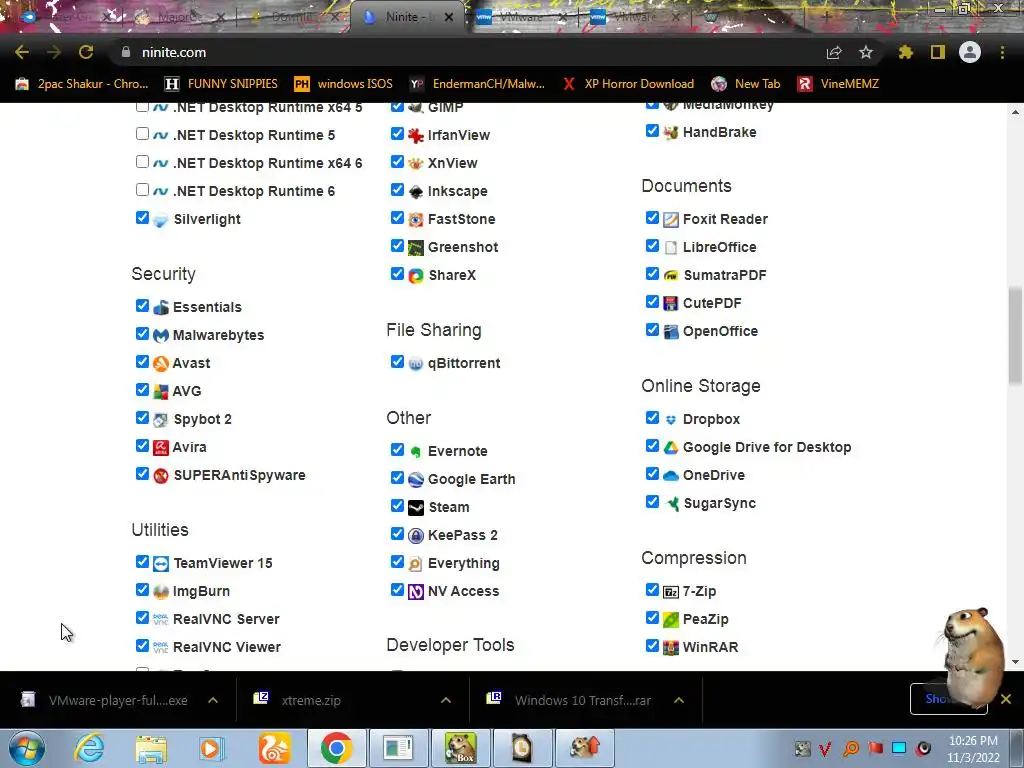Image resolution: width=1024 pixels, height=768 pixels.
Task: Bookmark this page with the star icon
Action: click(x=866, y=52)
